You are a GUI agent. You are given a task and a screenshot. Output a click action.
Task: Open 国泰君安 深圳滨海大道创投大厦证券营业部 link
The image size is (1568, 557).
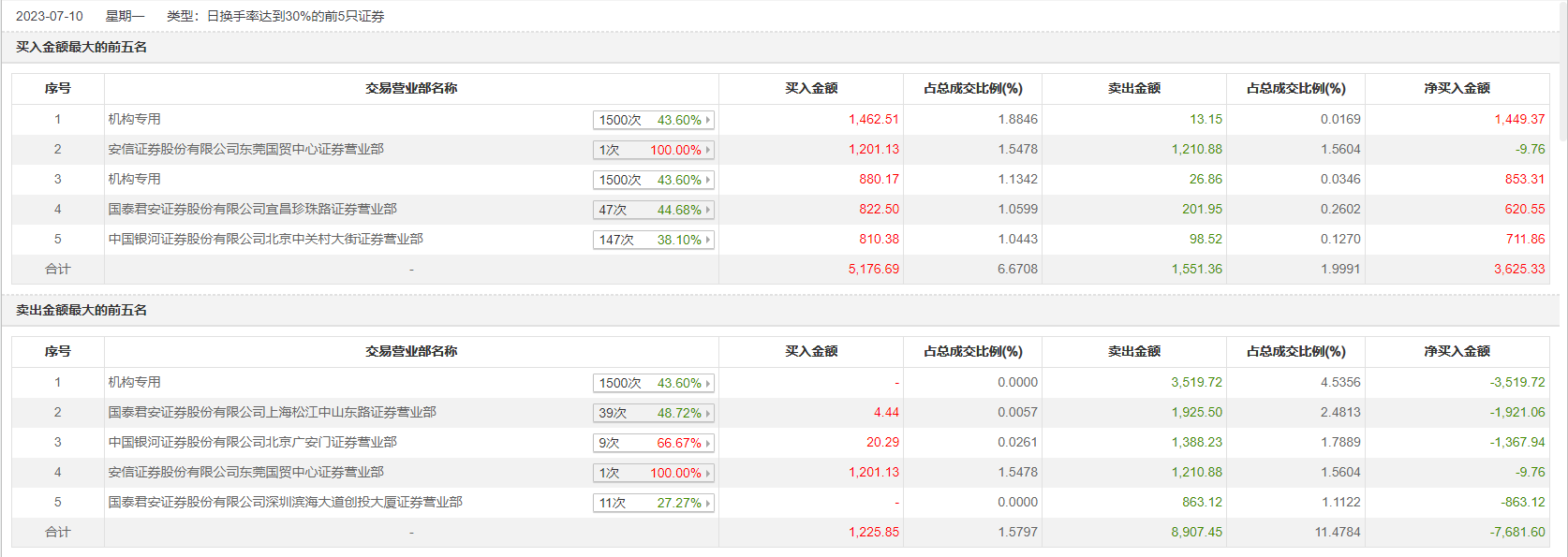coord(285,502)
